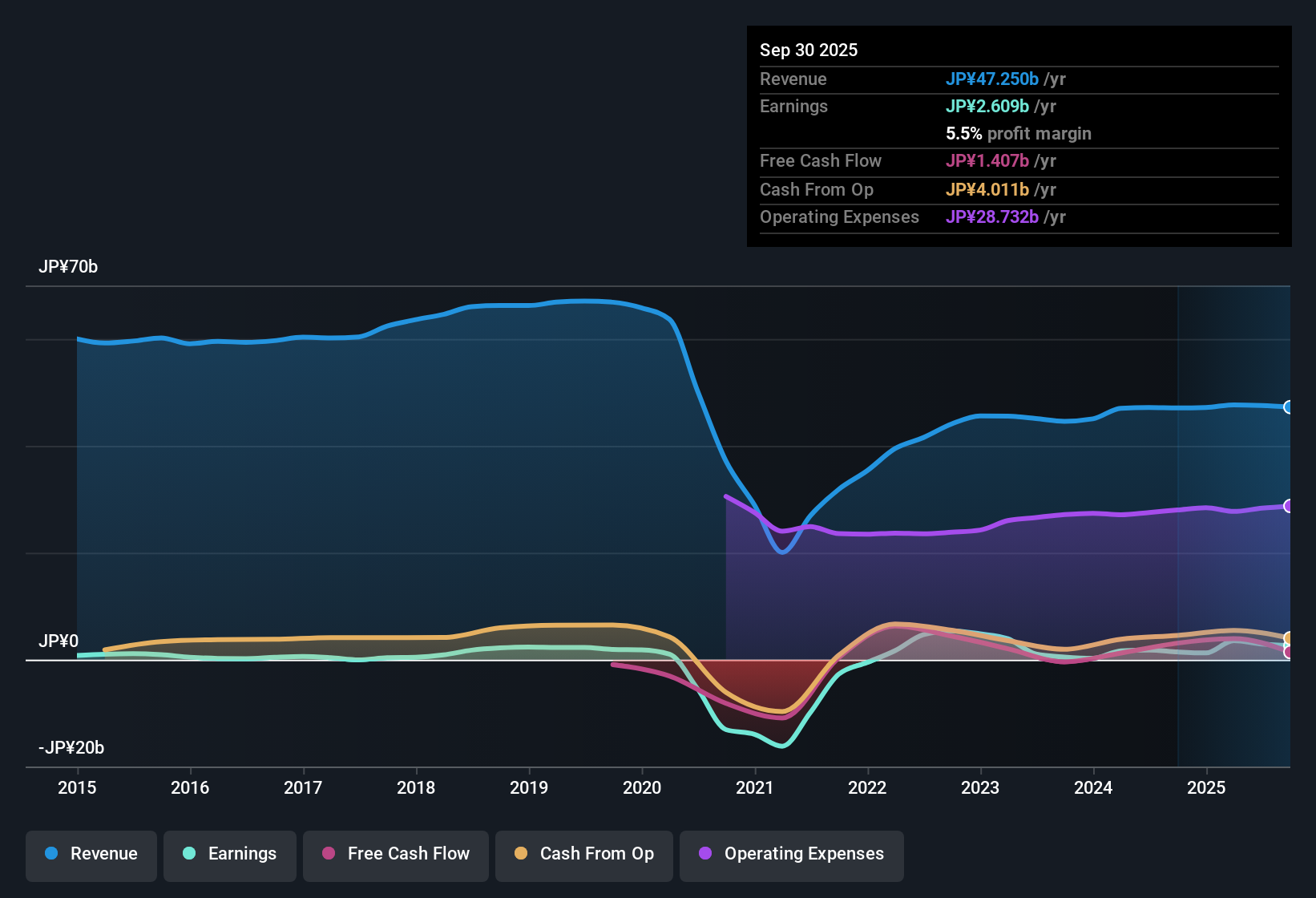Click the Cash From Op endpoint marker on the chart
The height and width of the screenshot is (898, 1316).
coord(1288,637)
